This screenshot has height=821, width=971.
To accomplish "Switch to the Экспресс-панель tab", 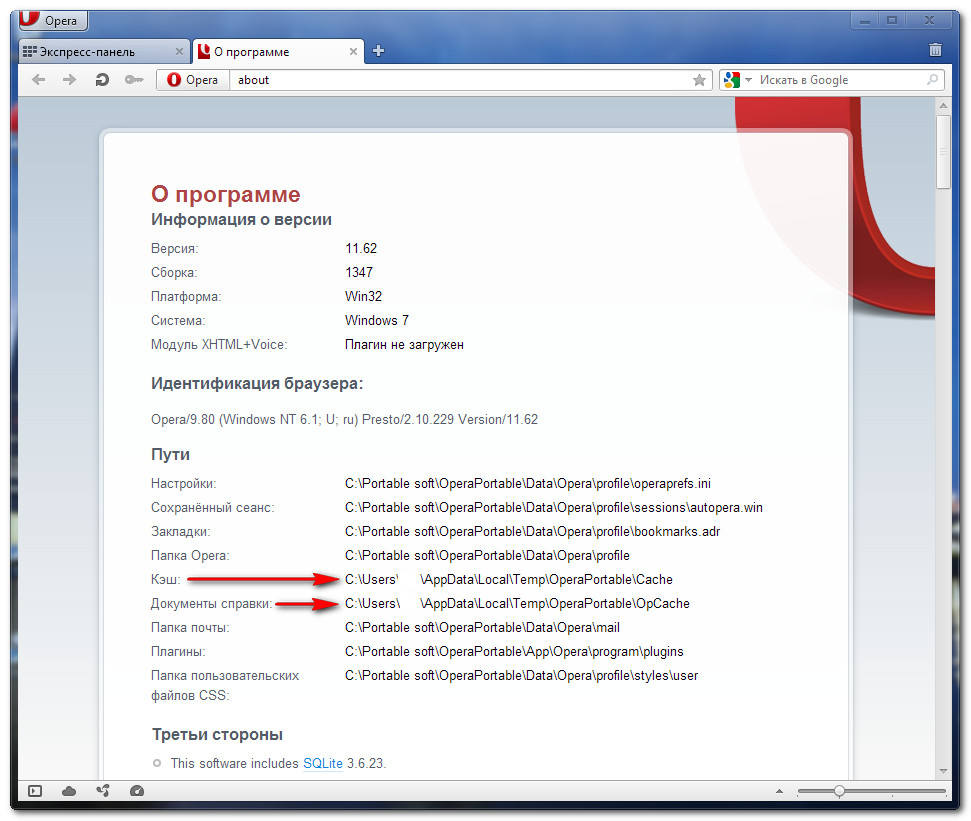I will pos(103,52).
